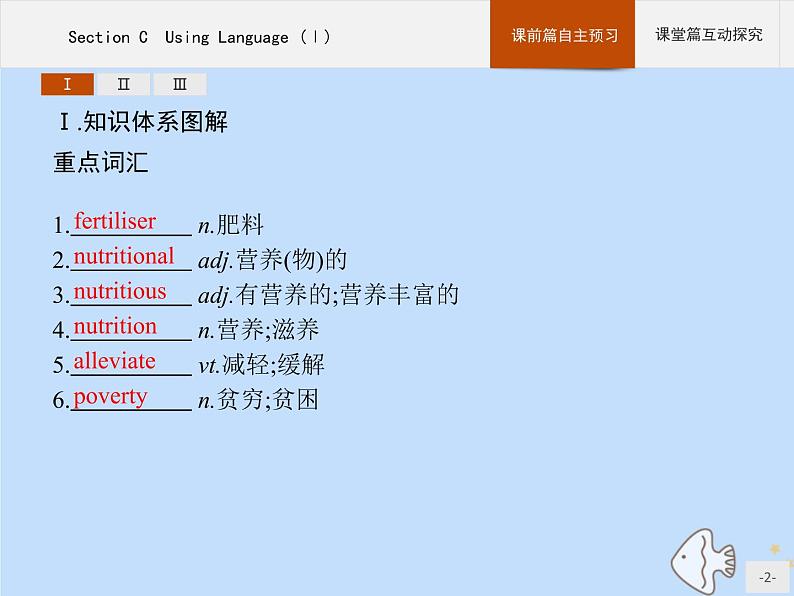Click the definition adj.有营养的;营养丰富的

(x=329, y=295)
